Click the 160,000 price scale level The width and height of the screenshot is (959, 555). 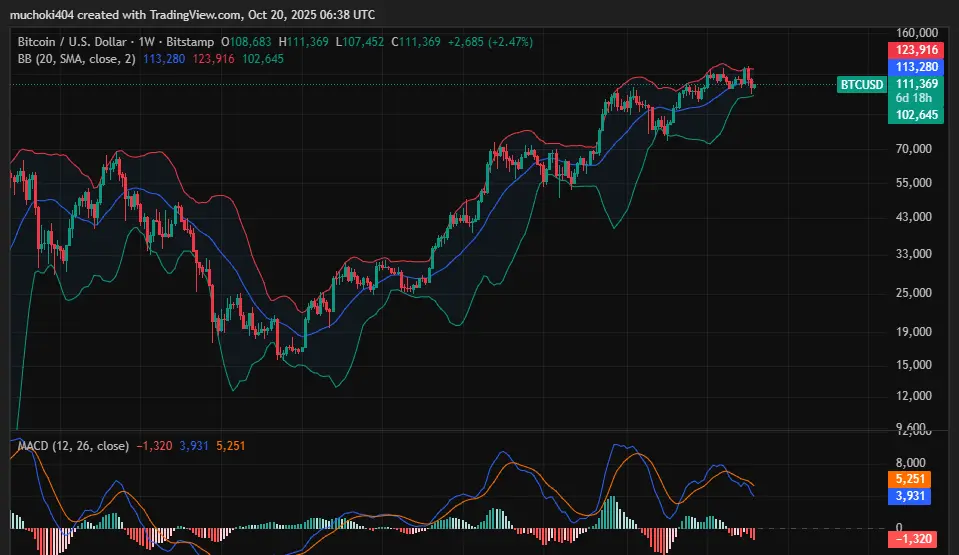coord(917,33)
